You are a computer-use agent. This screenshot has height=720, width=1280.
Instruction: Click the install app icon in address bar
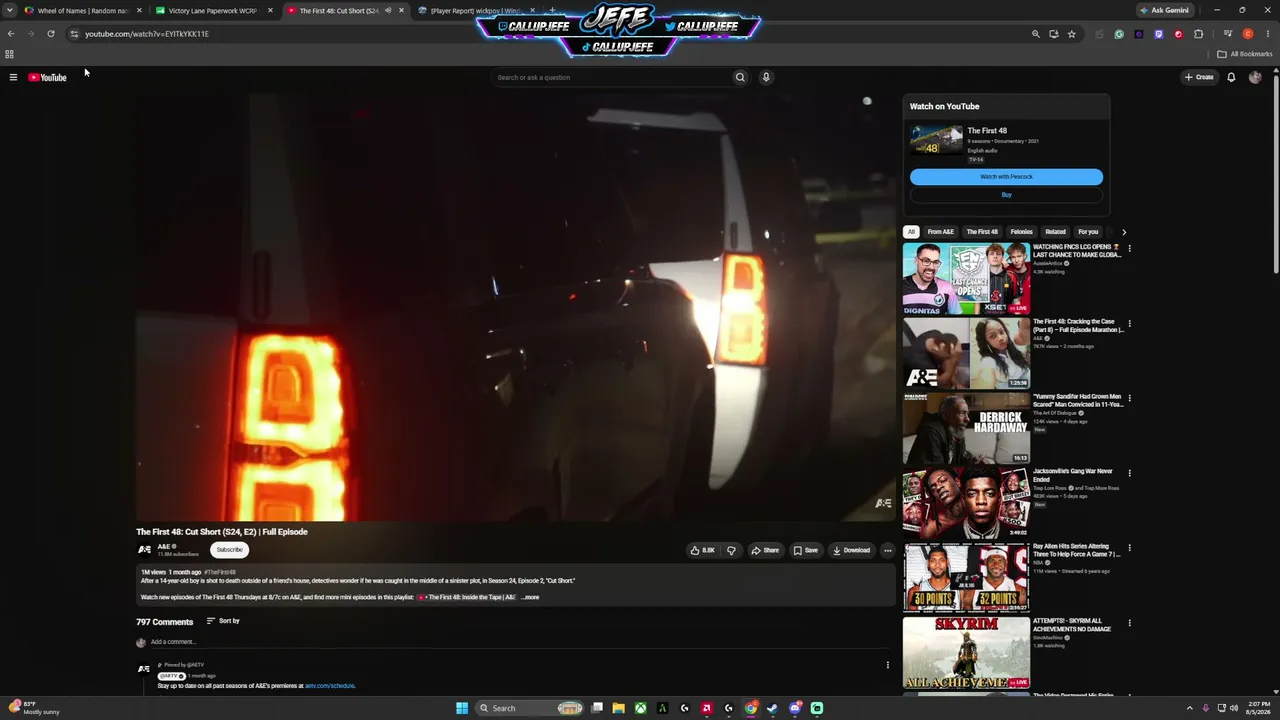[x=1053, y=34]
